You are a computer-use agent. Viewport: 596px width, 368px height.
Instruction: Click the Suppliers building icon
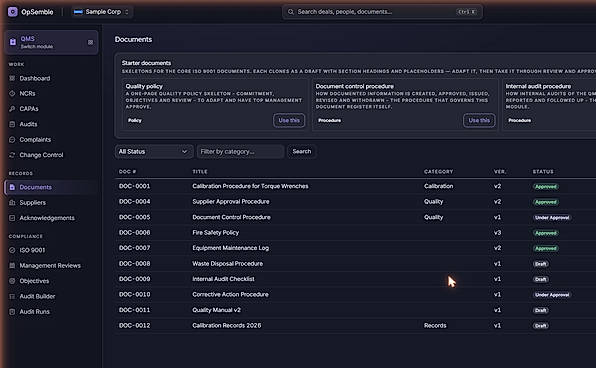click(12, 203)
